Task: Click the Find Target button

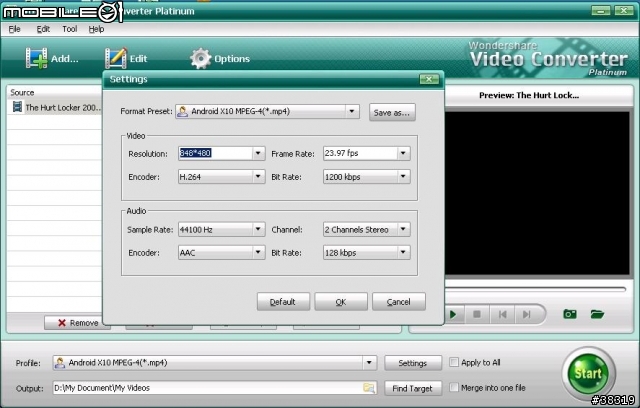Action: point(413,388)
